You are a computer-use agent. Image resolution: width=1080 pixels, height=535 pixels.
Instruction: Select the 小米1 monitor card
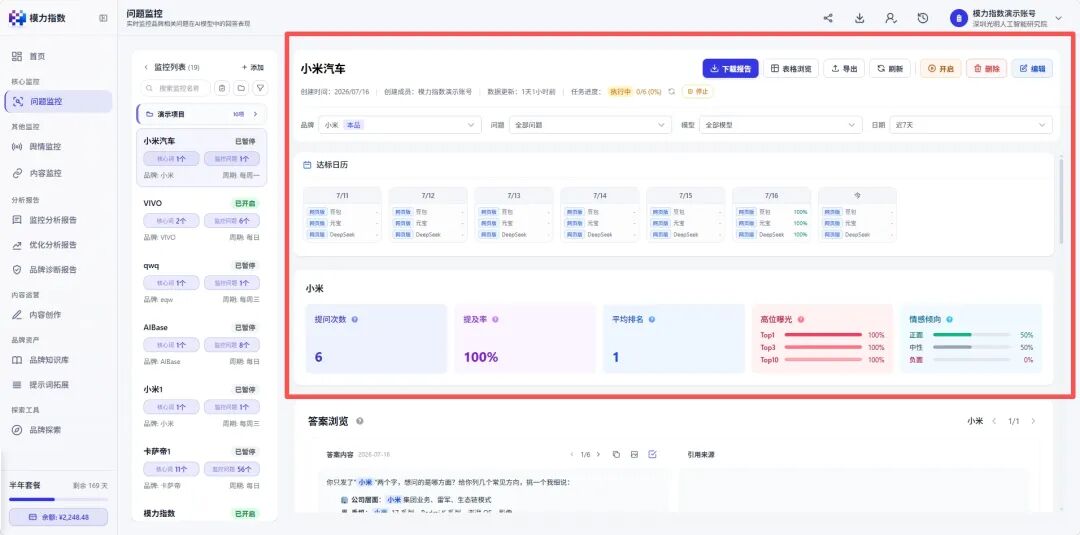201,406
